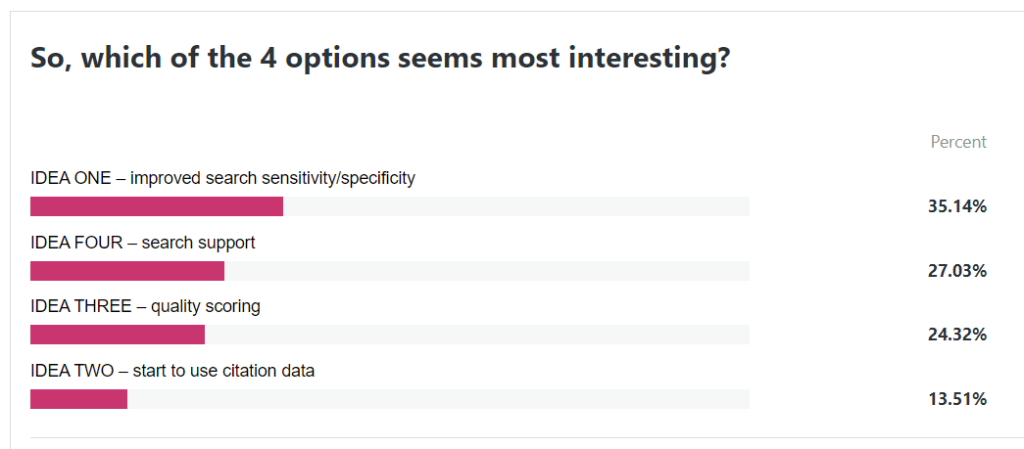Select the IDEA ONE search sensitivity/specificity label
Viewport: 1024px width, 449px height.
(x=222, y=179)
